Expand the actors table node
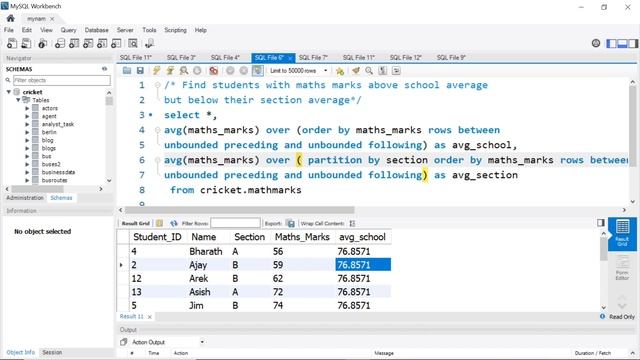 27,108
